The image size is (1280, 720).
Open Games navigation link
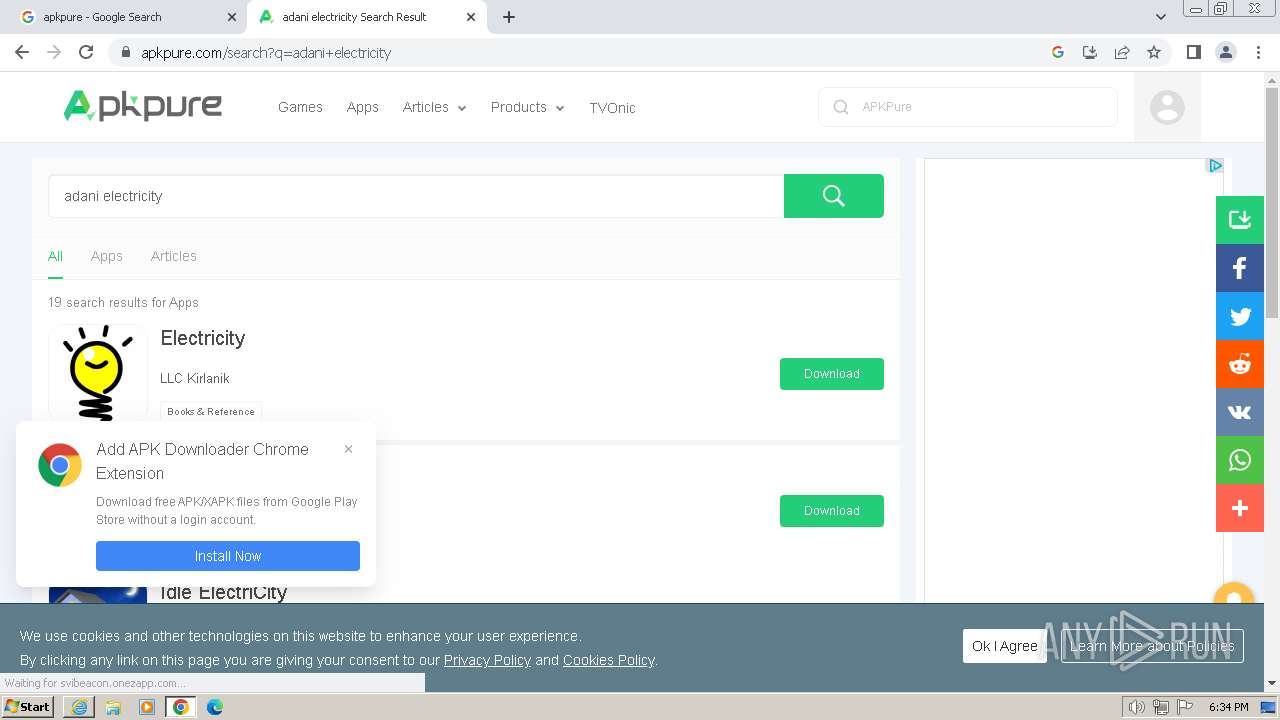(x=300, y=107)
